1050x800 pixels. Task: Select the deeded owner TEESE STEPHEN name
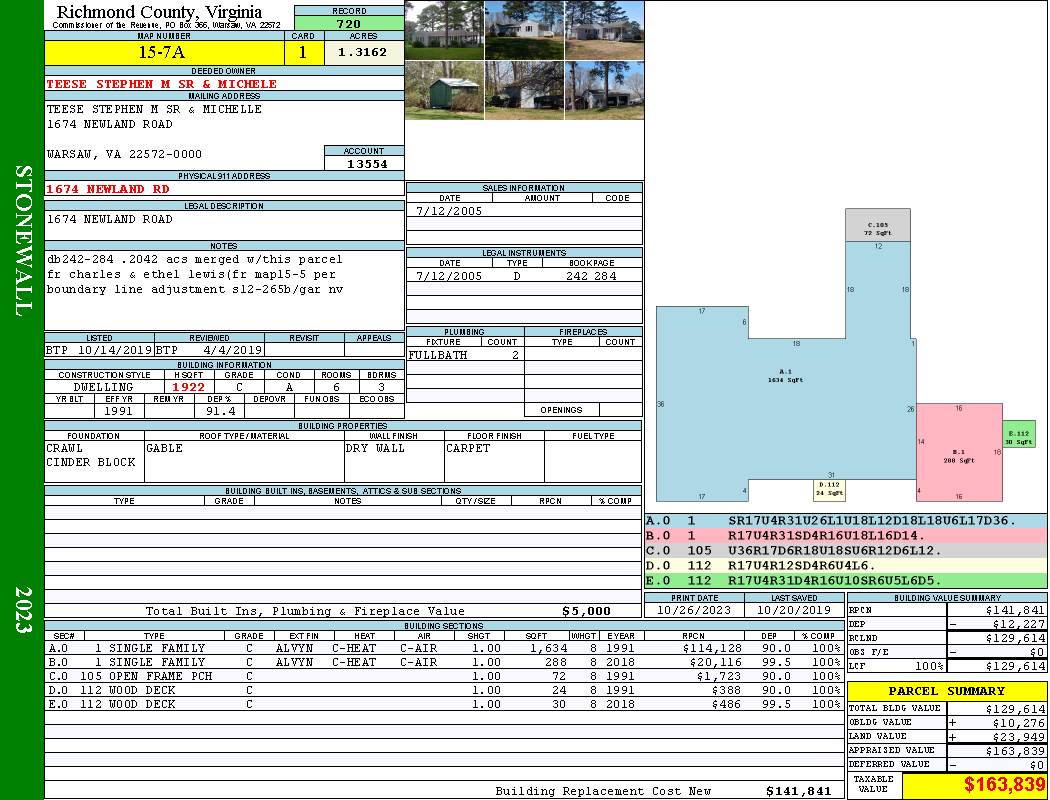161,84
